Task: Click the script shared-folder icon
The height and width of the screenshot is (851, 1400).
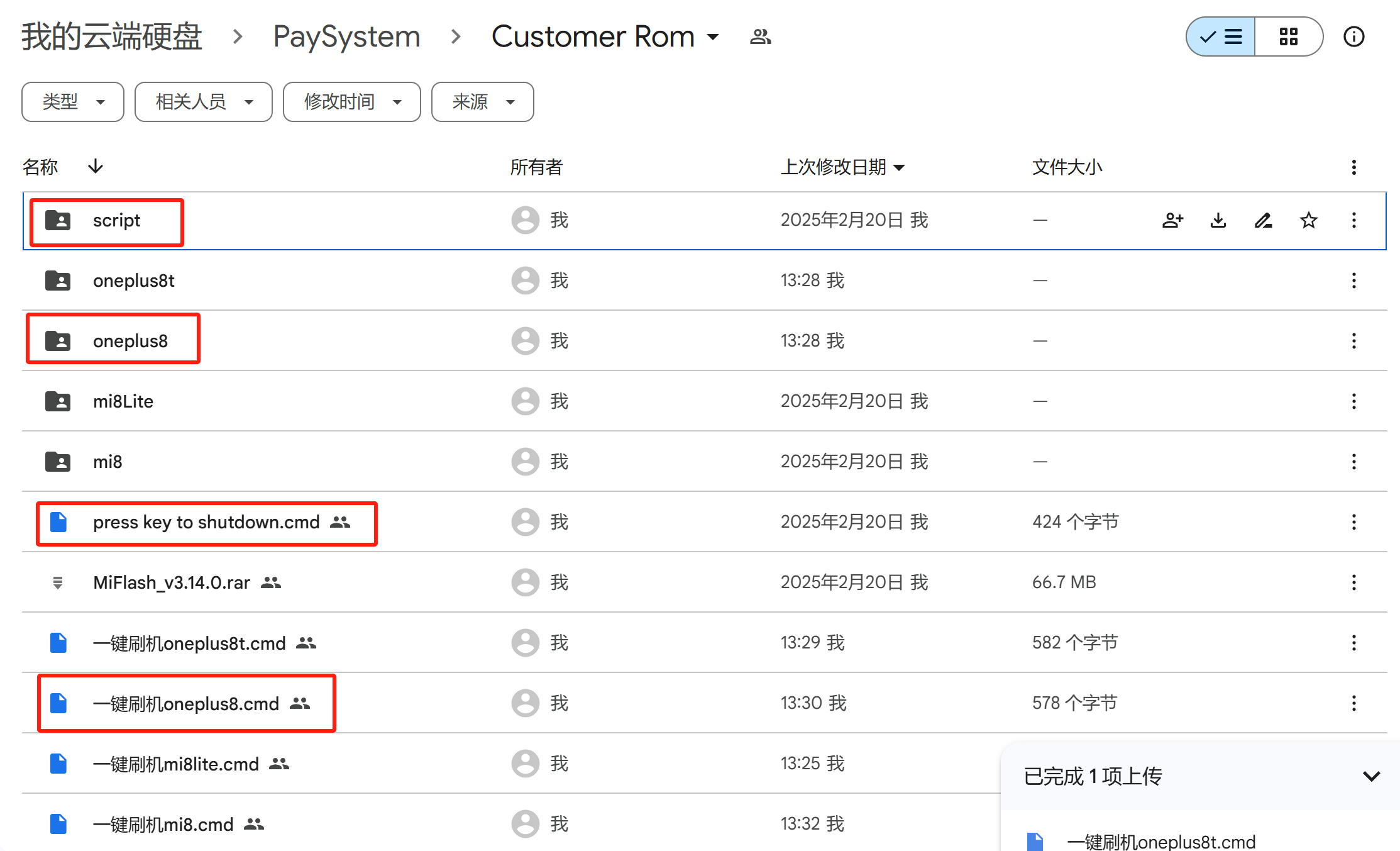Action: [x=58, y=220]
